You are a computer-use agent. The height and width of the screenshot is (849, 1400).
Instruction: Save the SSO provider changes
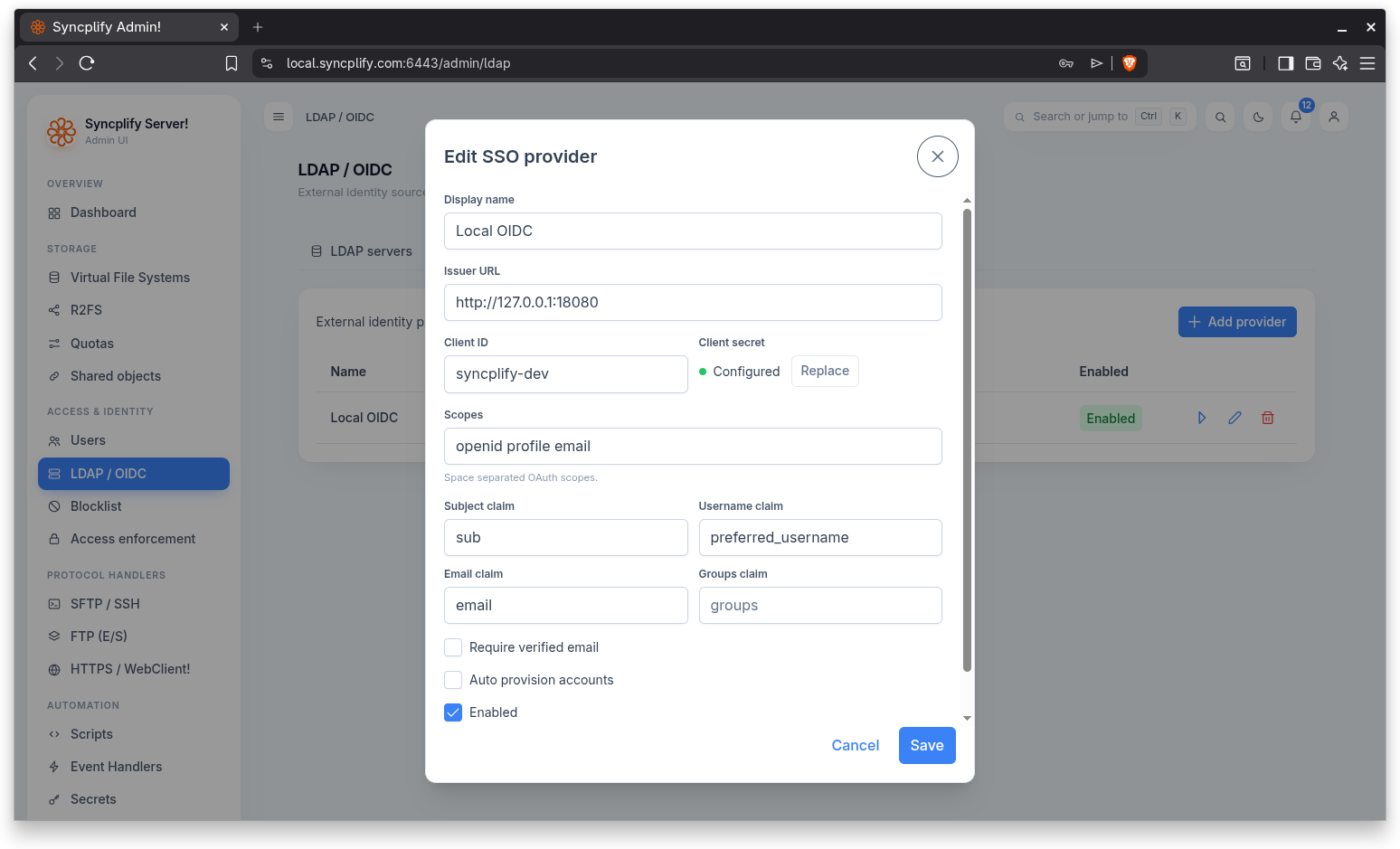point(927,745)
